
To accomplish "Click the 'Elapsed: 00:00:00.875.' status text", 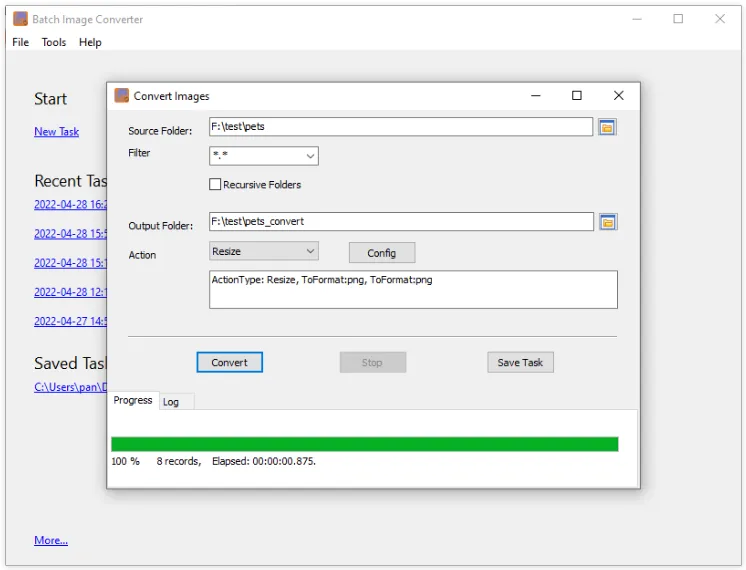I will point(264,461).
